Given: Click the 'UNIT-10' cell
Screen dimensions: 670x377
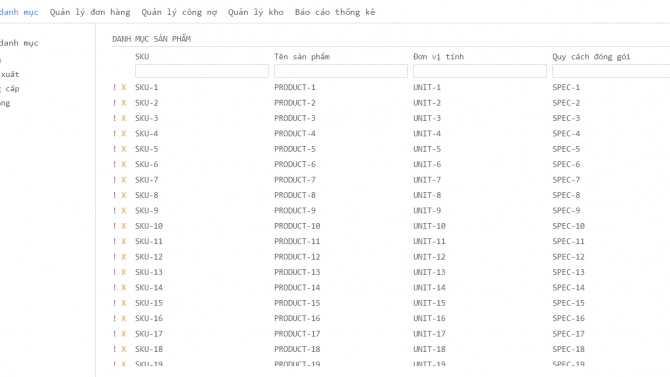Looking at the screenshot, I should point(429,226).
